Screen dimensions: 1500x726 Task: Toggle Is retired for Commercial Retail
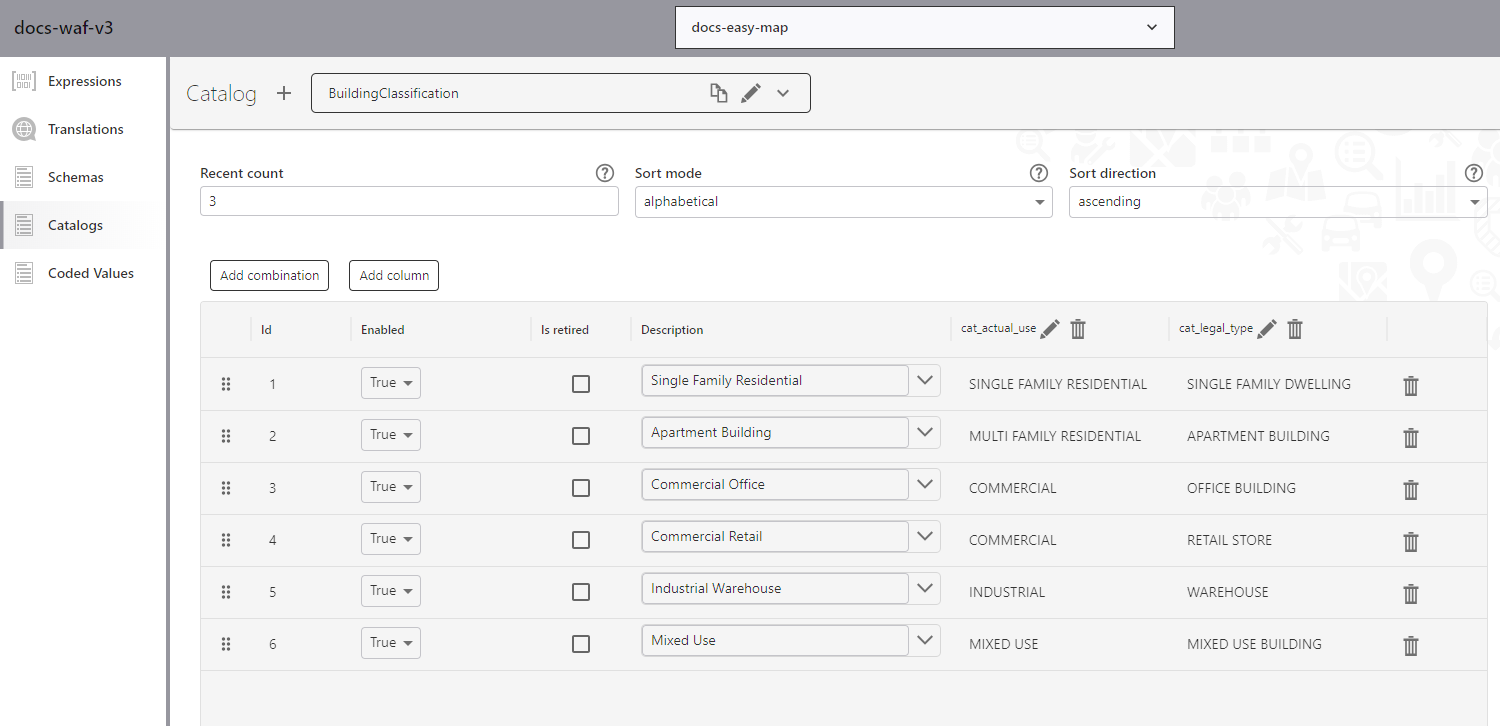(x=581, y=540)
